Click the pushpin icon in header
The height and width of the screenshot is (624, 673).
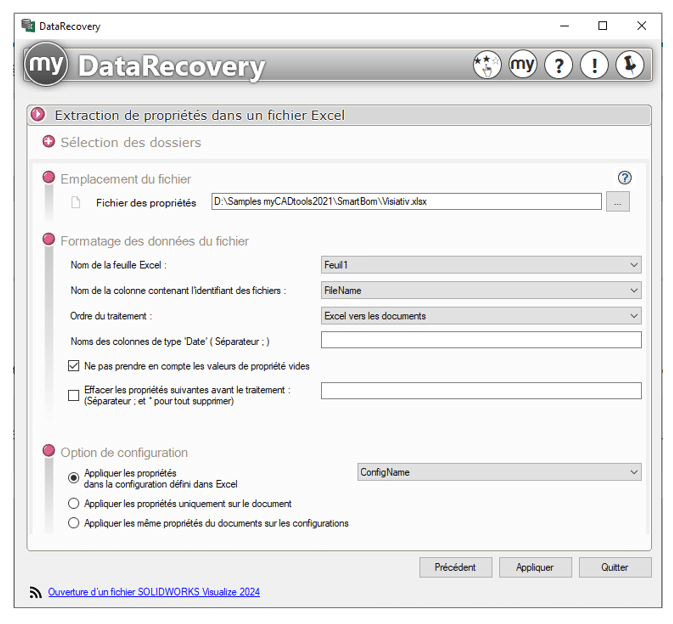tap(630, 65)
